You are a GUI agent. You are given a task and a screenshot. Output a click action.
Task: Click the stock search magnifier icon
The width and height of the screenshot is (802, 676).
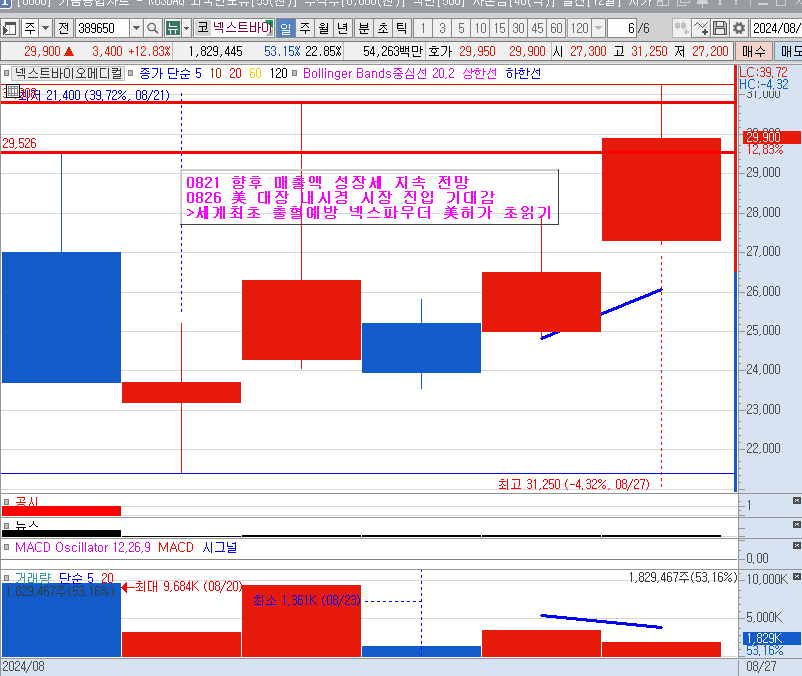153,28
